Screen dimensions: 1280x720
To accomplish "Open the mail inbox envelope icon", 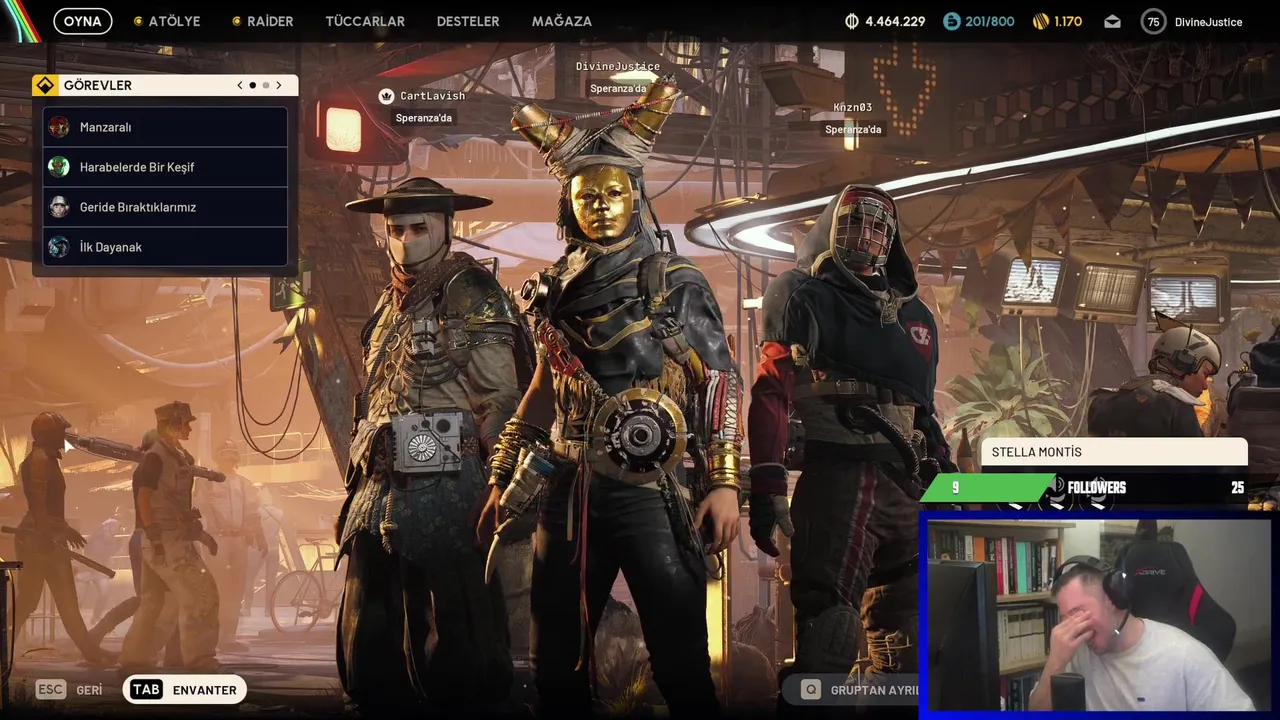I will point(1113,21).
